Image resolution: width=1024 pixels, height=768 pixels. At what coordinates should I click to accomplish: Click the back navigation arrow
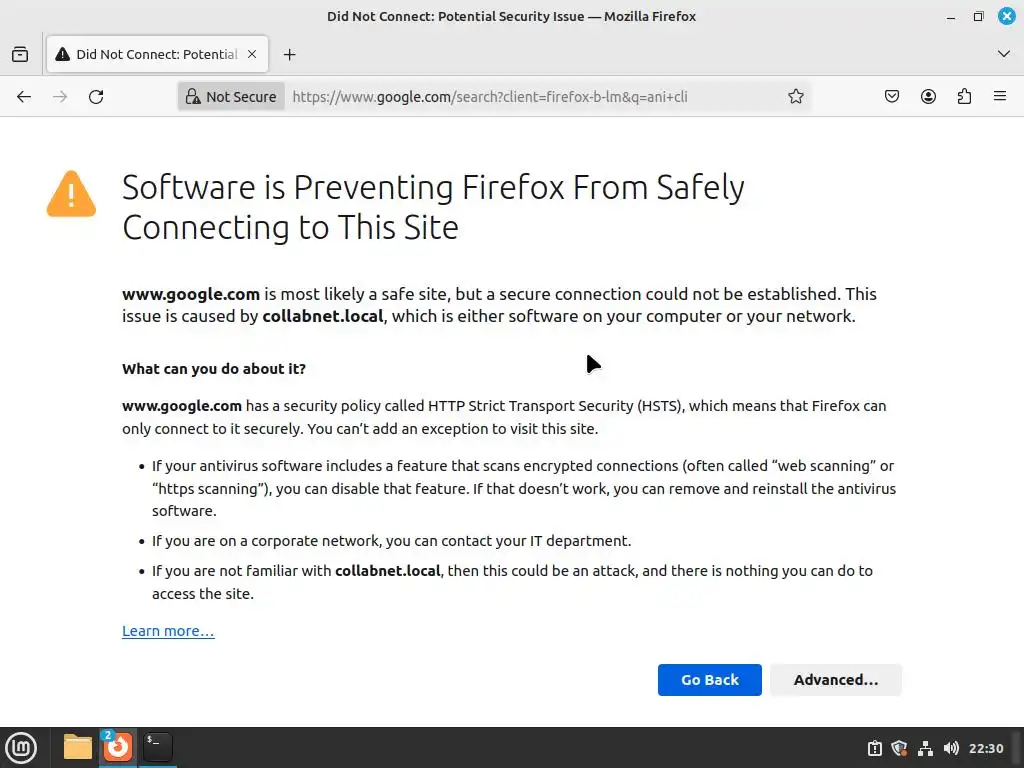point(24,97)
